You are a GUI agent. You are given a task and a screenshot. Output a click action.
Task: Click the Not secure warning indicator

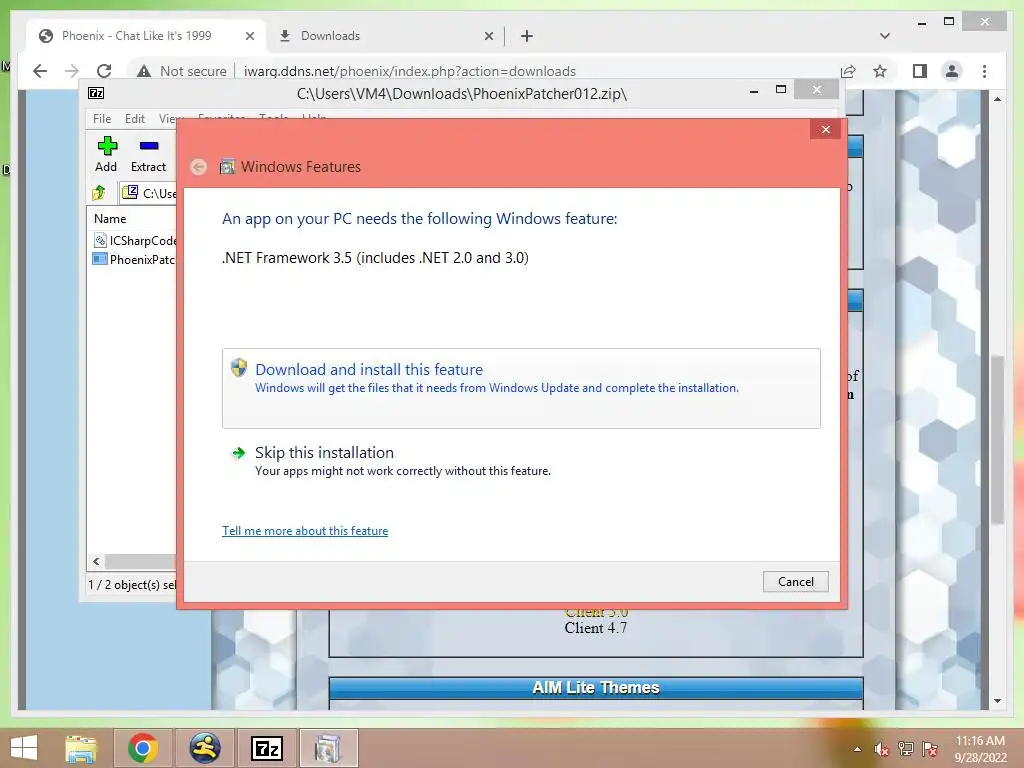pyautogui.click(x=182, y=71)
